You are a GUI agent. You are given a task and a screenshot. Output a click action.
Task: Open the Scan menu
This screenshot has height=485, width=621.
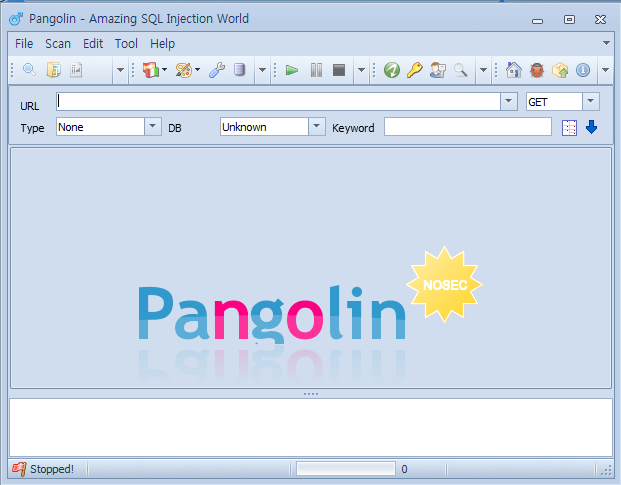point(58,44)
